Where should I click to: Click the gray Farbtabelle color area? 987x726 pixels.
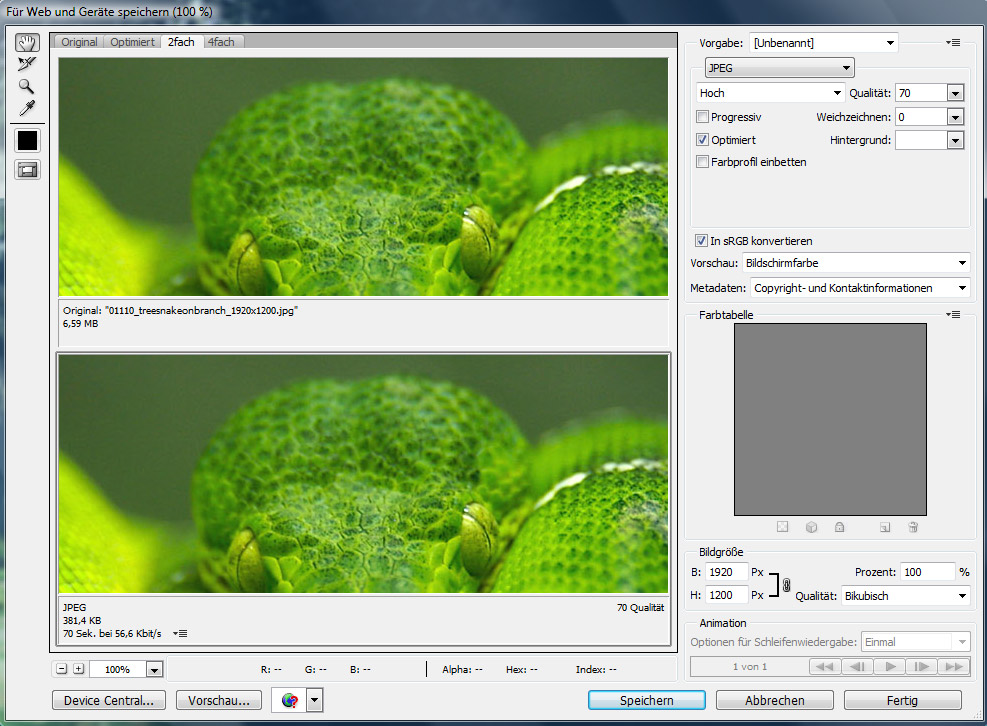coord(830,419)
